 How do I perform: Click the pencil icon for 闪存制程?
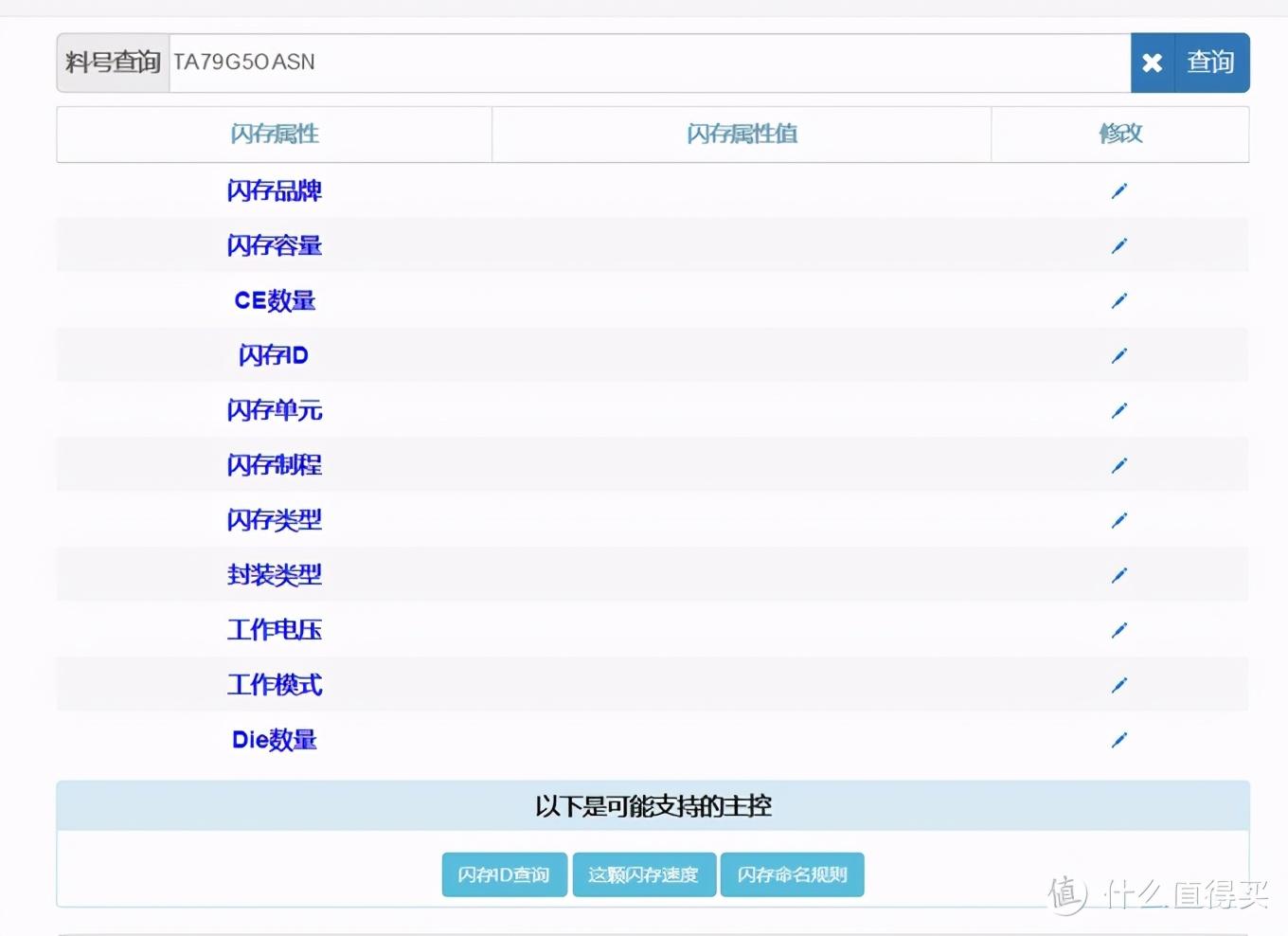coord(1119,465)
